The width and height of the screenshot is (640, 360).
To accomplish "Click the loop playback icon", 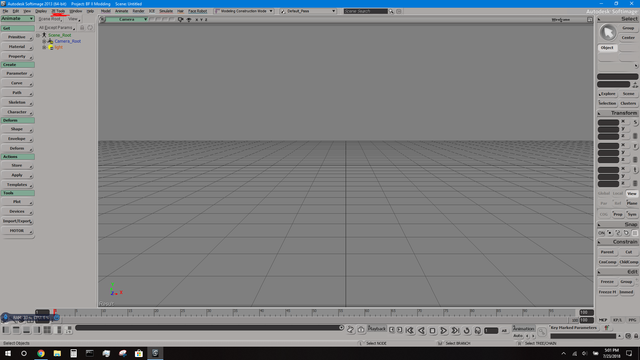I will [467, 331].
